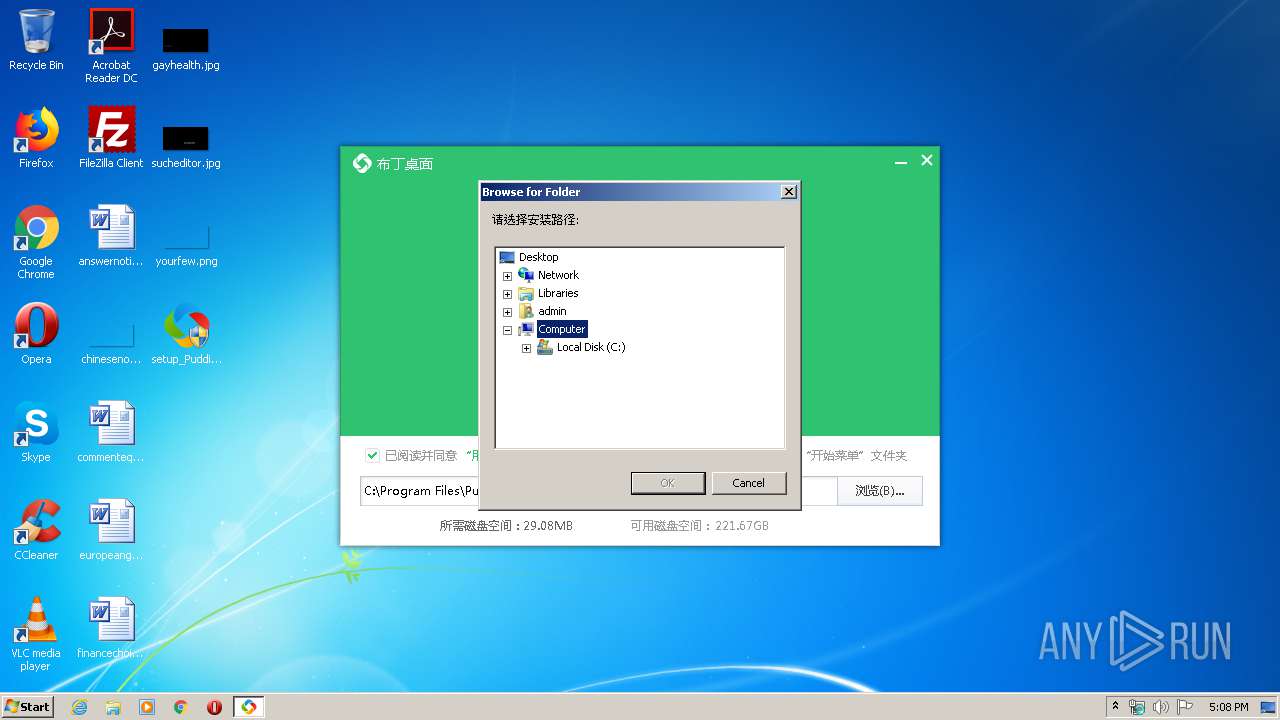This screenshot has height=720, width=1280.
Task: Expand the Local Disk (C:) node
Action: 526,348
